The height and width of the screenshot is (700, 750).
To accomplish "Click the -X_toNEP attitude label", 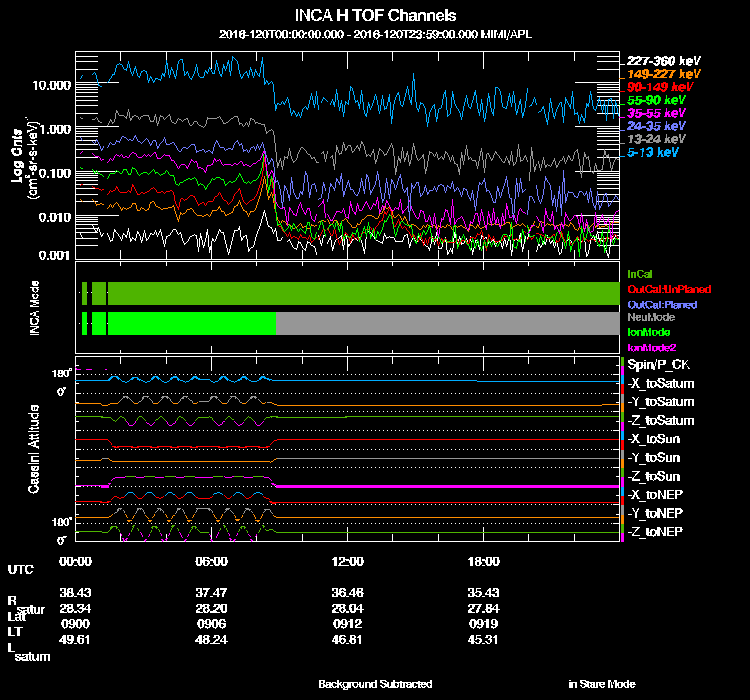I will click(655, 494).
